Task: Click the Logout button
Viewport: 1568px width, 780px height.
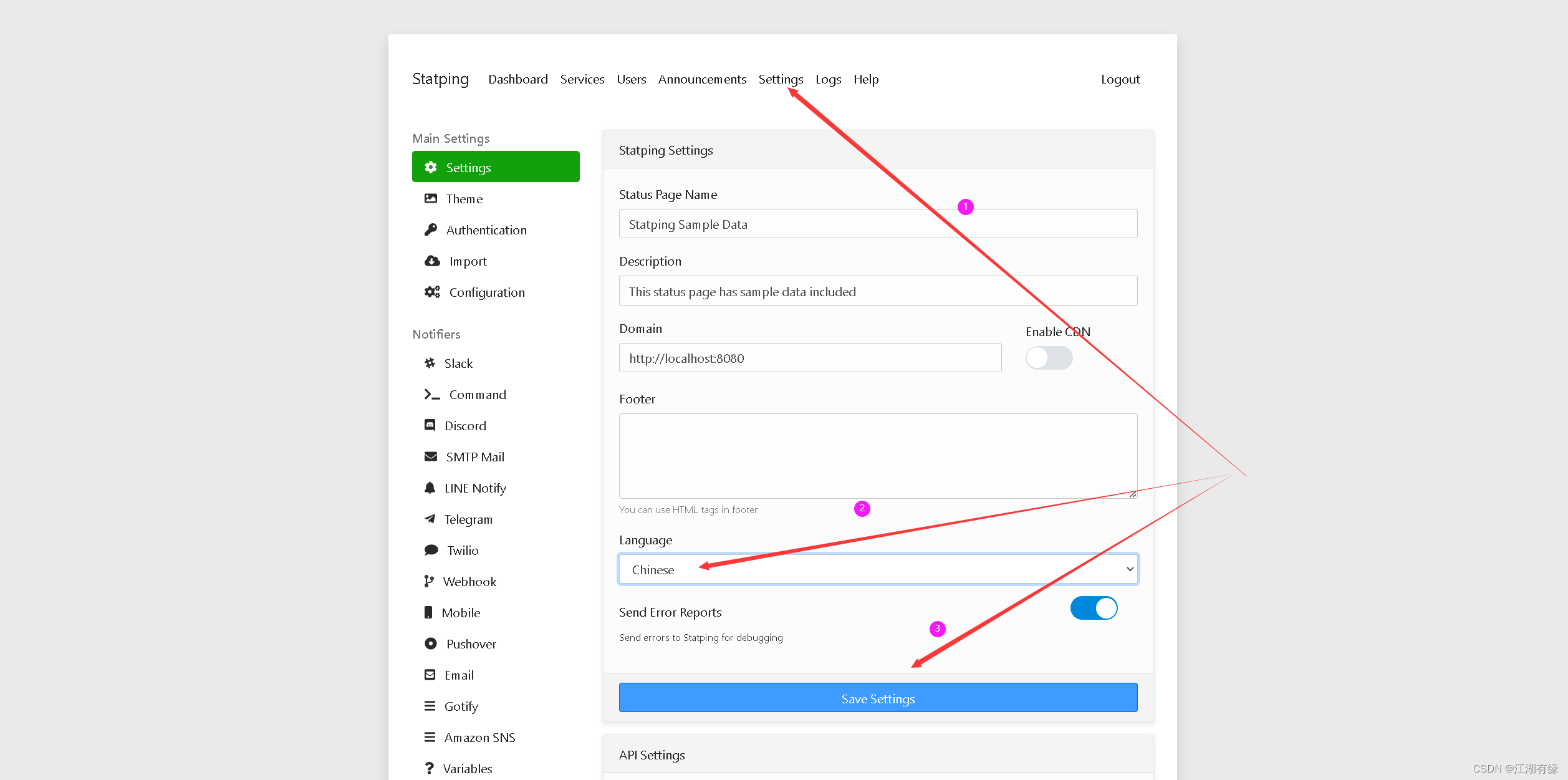Action: tap(1118, 79)
